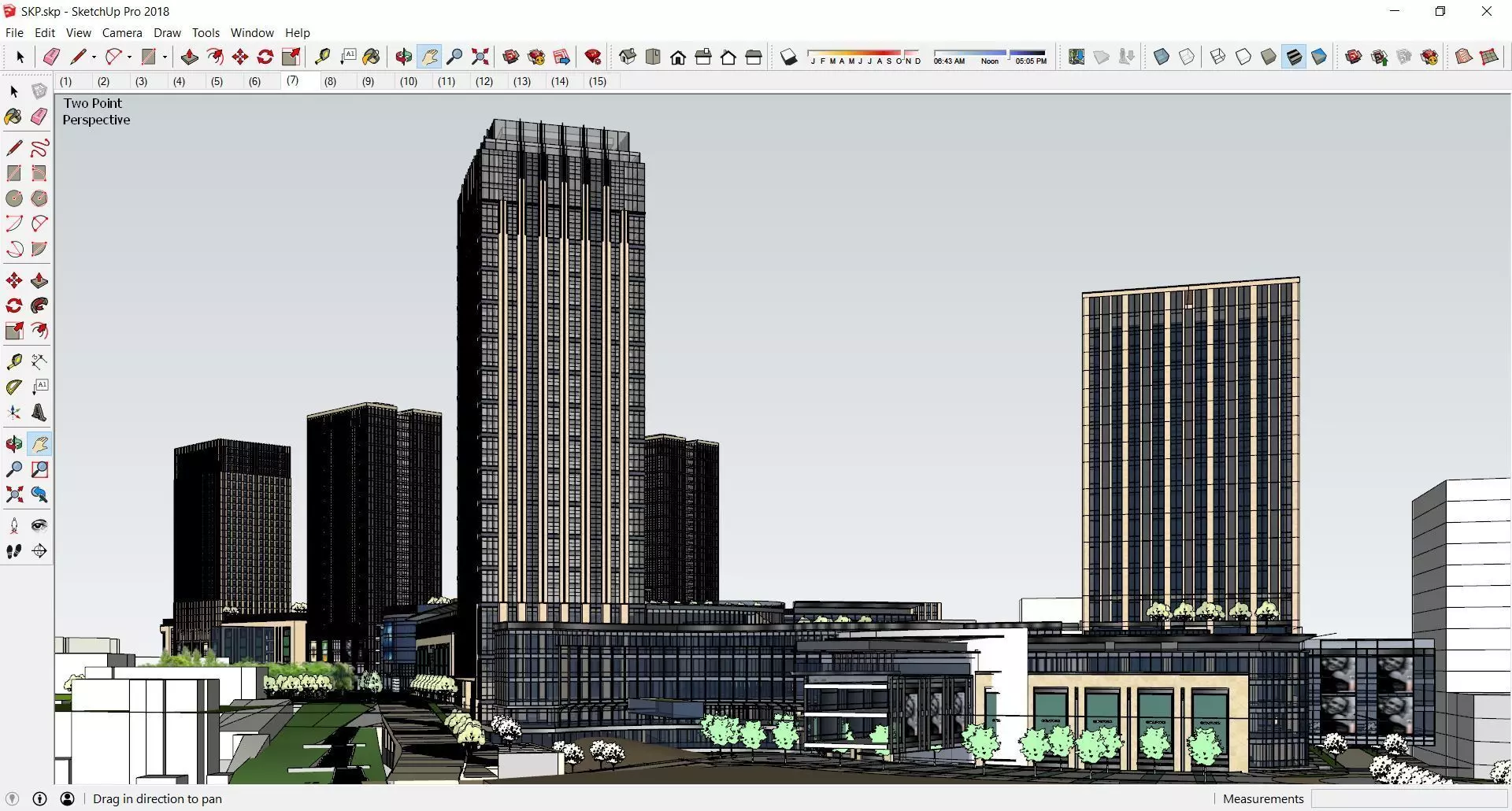
Task: Activate the Follow Me tool
Action: [x=39, y=306]
